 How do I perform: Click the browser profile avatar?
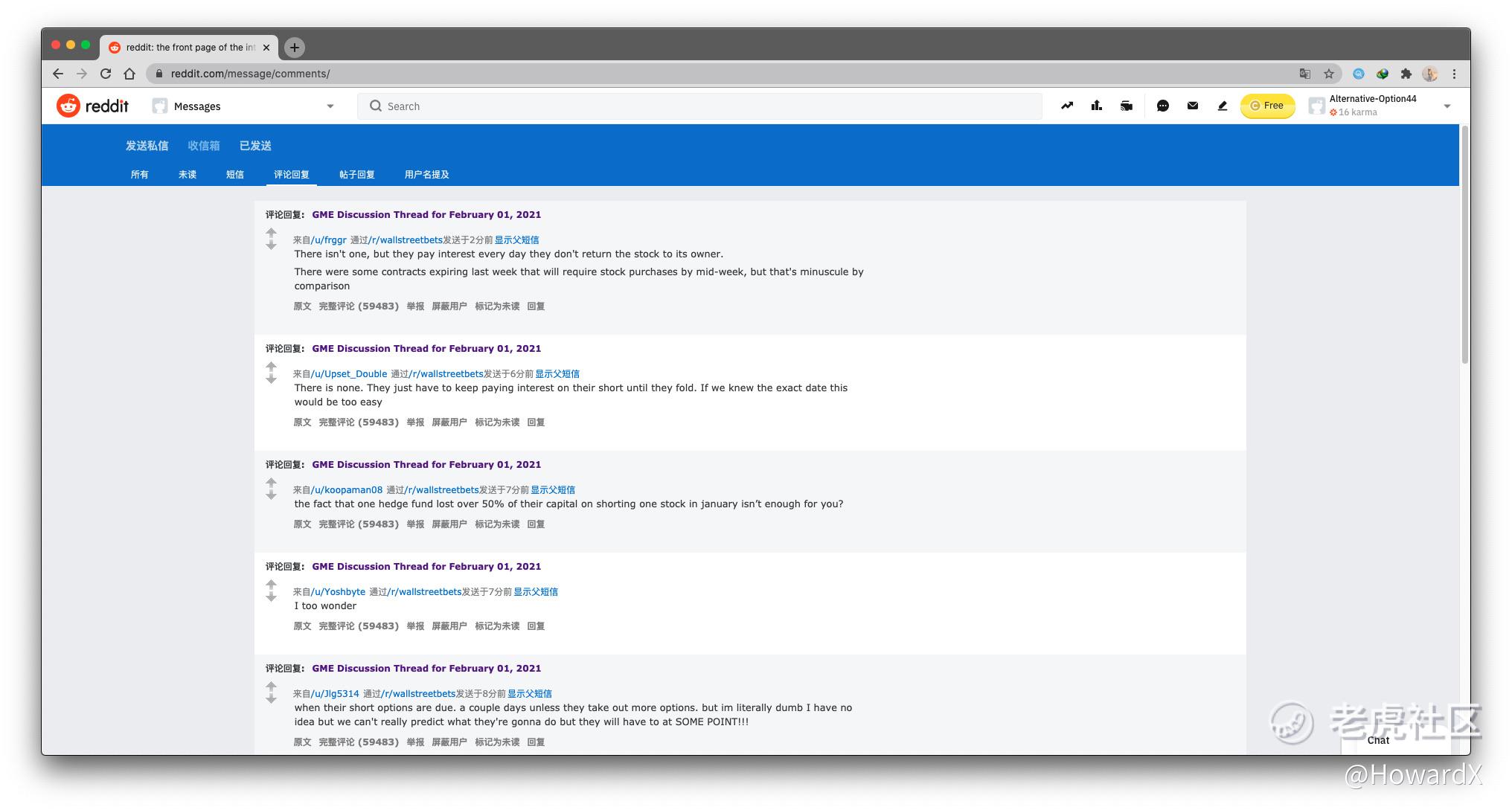pyautogui.click(x=1429, y=74)
